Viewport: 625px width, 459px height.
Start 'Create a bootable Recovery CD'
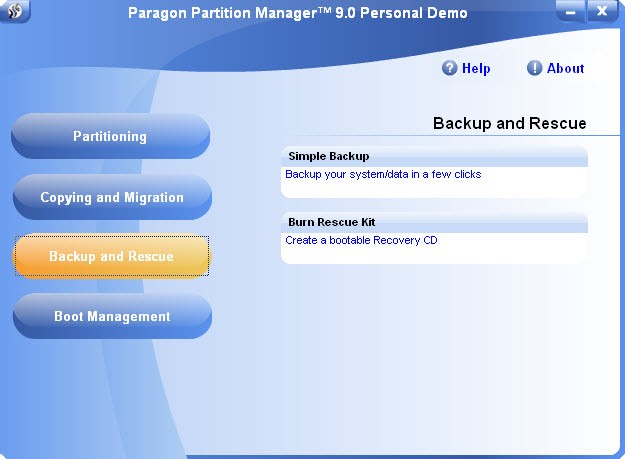[361, 240]
